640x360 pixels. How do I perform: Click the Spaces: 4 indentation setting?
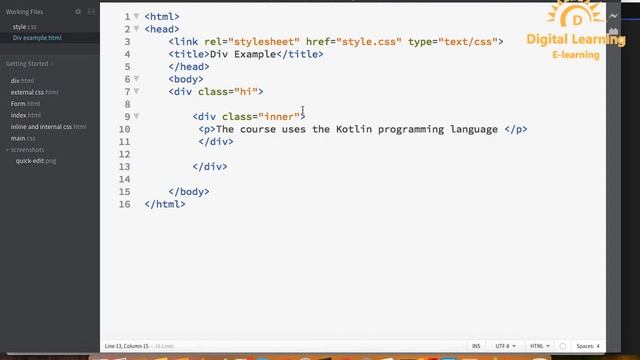click(588, 346)
